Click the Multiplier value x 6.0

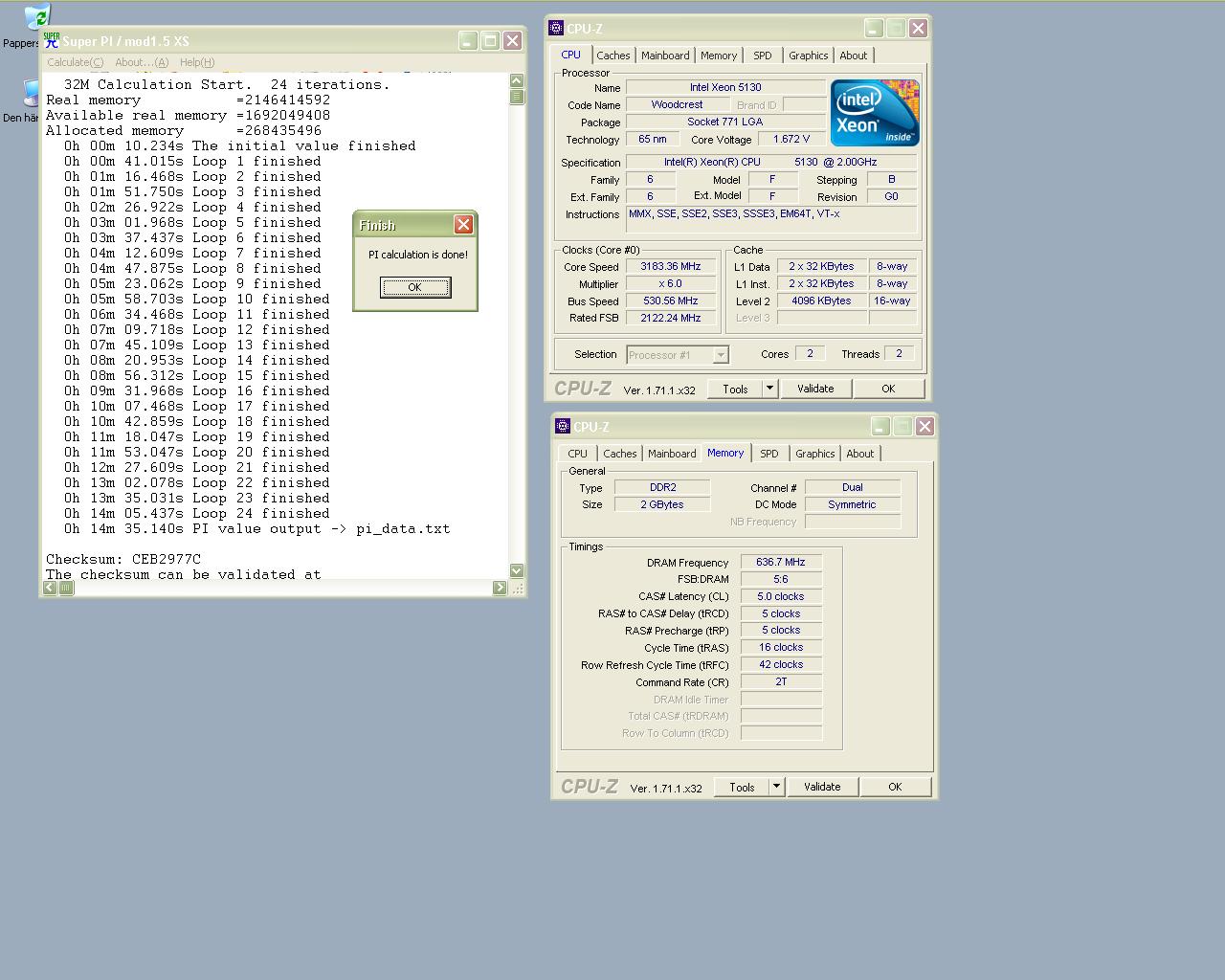671,284
